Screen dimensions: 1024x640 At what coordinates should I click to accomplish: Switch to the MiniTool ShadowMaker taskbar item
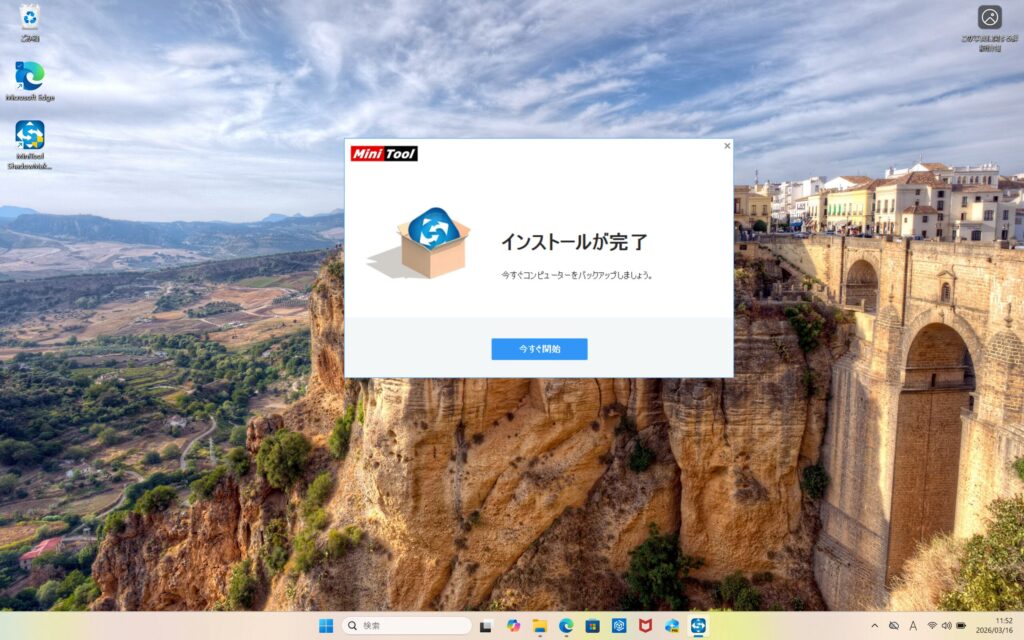(698, 626)
